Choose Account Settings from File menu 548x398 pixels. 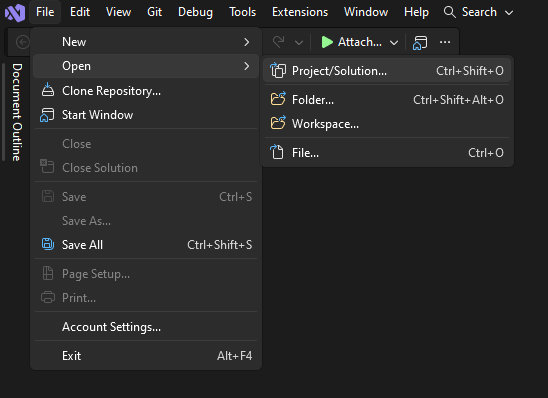click(146, 327)
